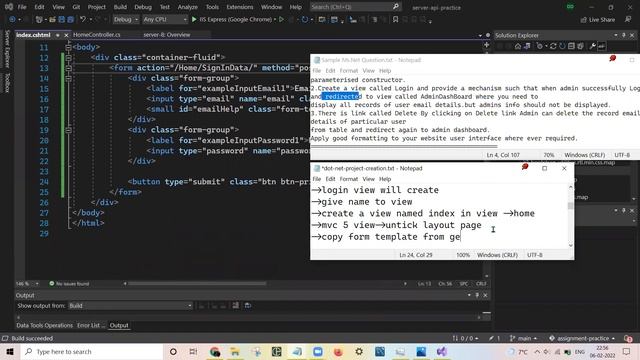
Task: Click Show All Files icon in Solution Explorer
Action: pyautogui.click(x=580, y=46)
